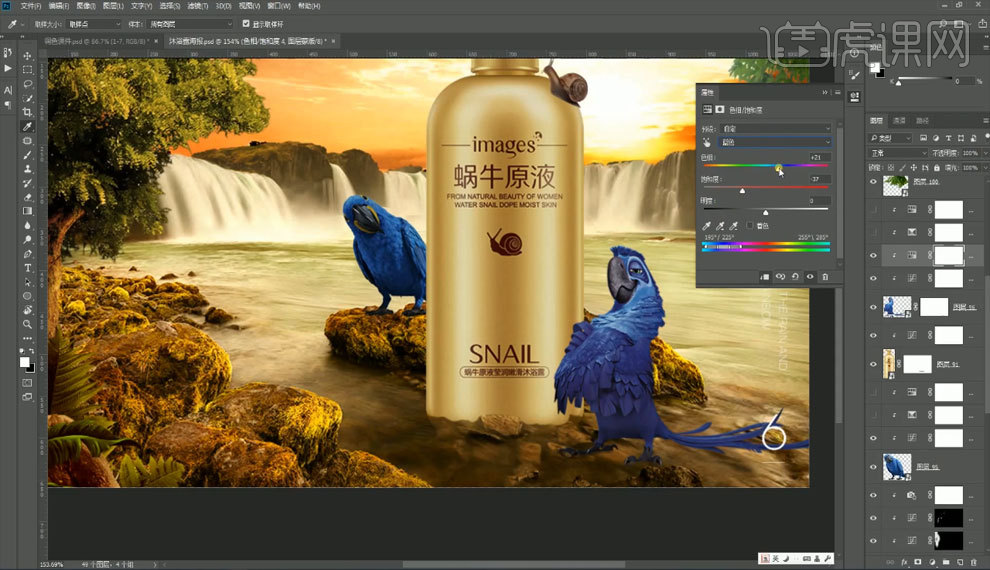
Task: Switch to the first document tab at 66.7%
Action: click(x=97, y=41)
